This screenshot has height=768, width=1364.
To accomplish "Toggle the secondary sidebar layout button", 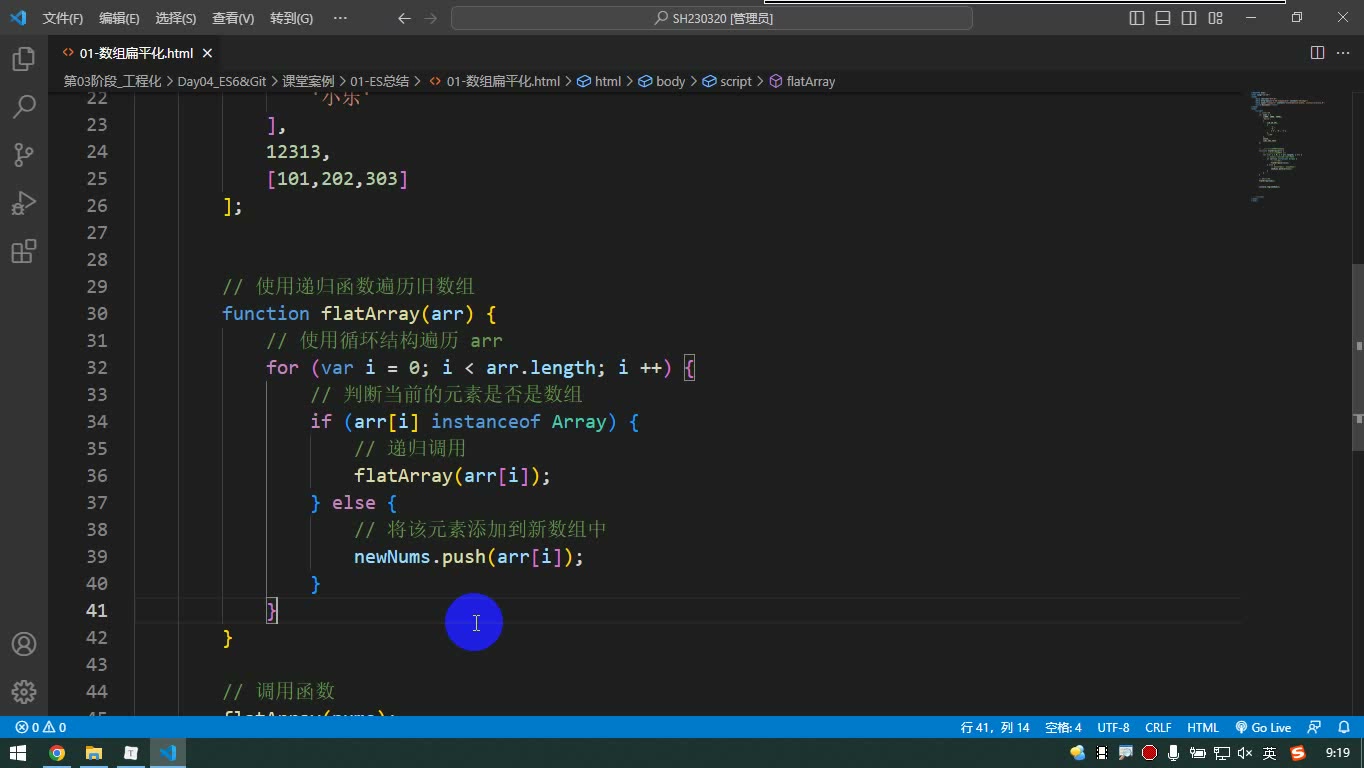I will pyautogui.click(x=1189, y=18).
